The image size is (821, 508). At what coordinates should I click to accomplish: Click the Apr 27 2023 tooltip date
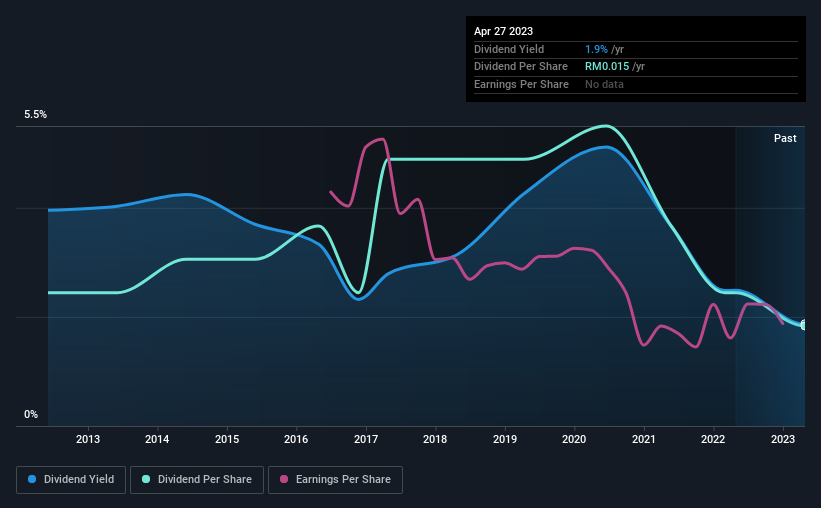(x=503, y=31)
